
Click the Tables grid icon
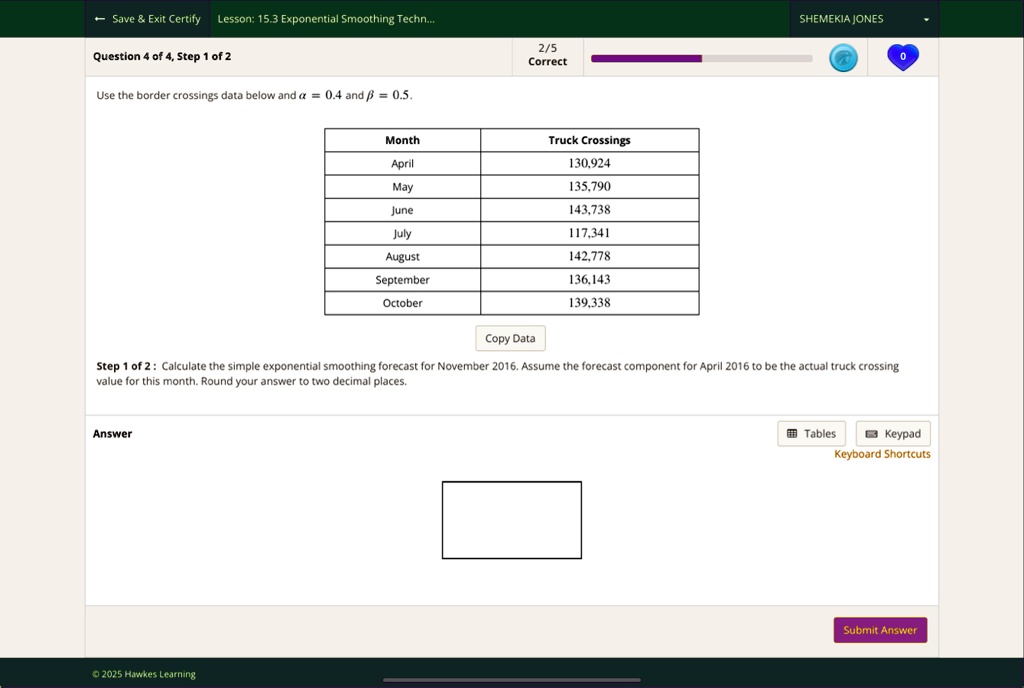pyautogui.click(x=792, y=433)
